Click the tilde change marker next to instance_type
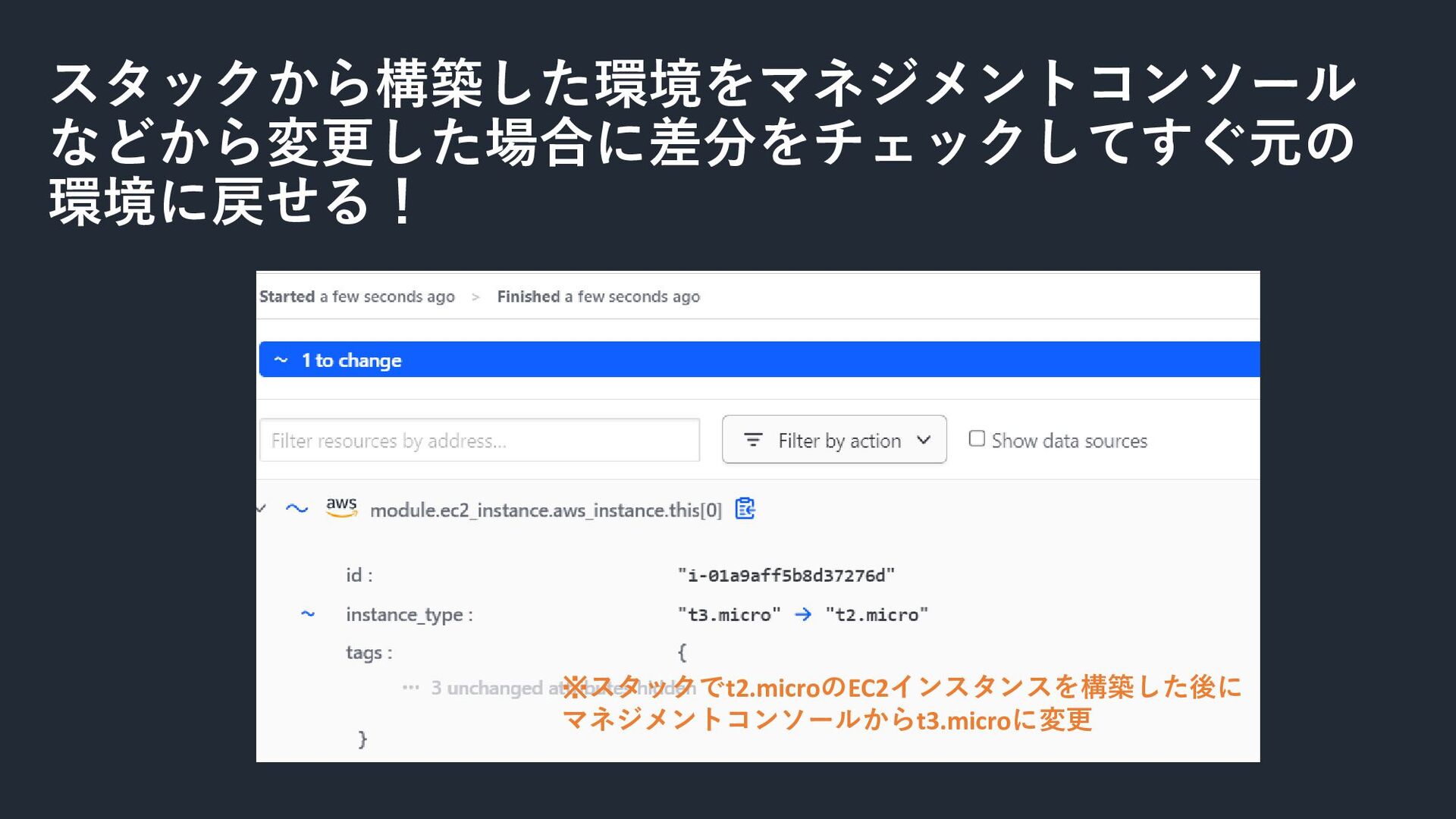 [307, 614]
